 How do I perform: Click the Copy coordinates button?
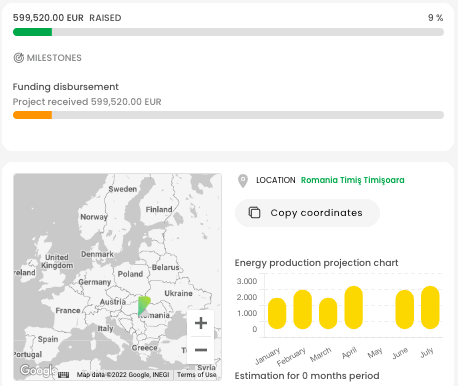click(307, 213)
